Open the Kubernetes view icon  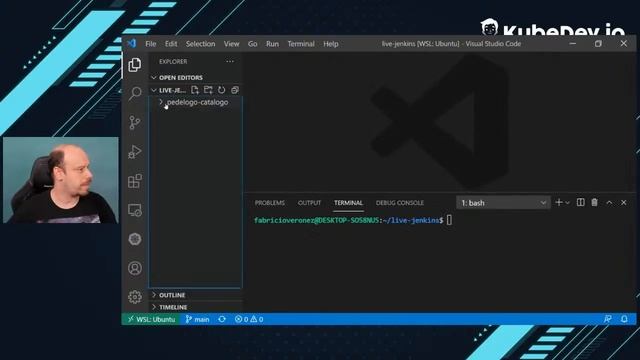pos(135,239)
